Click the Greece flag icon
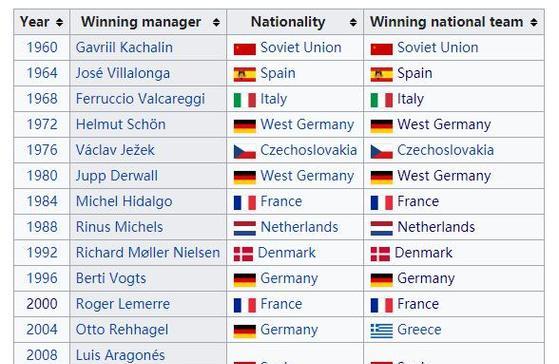Screen dimensions: 559x364 [x=381, y=330]
